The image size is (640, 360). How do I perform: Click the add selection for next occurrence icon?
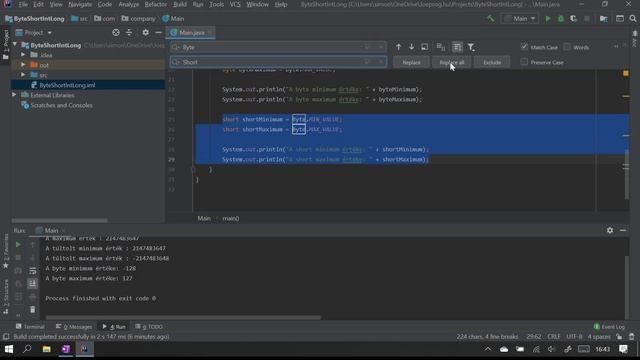tap(424, 47)
